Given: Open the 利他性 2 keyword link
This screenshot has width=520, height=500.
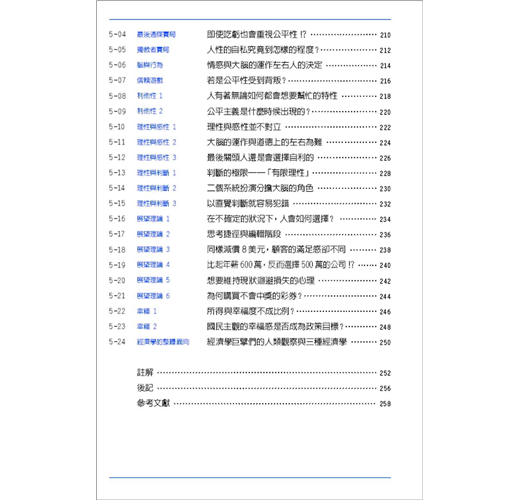Looking at the screenshot, I should point(150,111).
